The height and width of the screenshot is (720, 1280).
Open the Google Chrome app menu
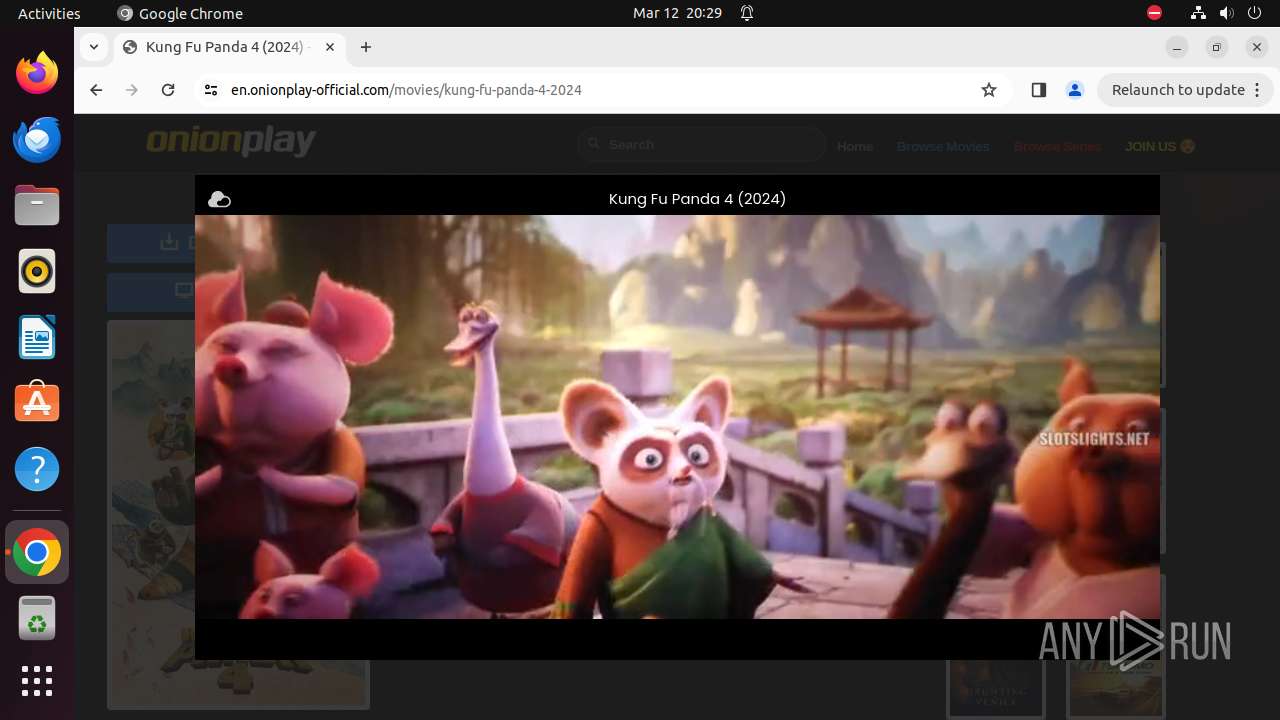click(x=180, y=13)
